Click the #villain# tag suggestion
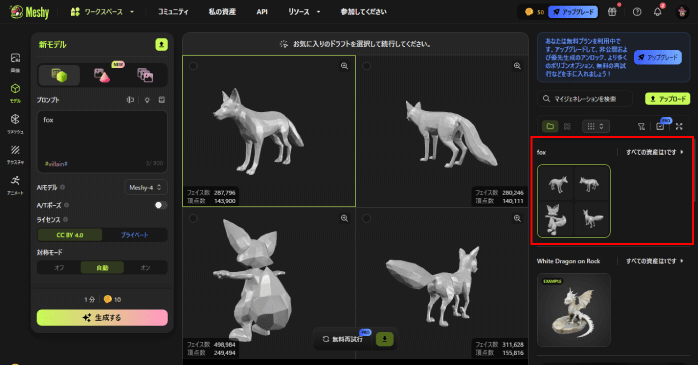Image resolution: width=698 pixels, height=365 pixels. pos(56,164)
